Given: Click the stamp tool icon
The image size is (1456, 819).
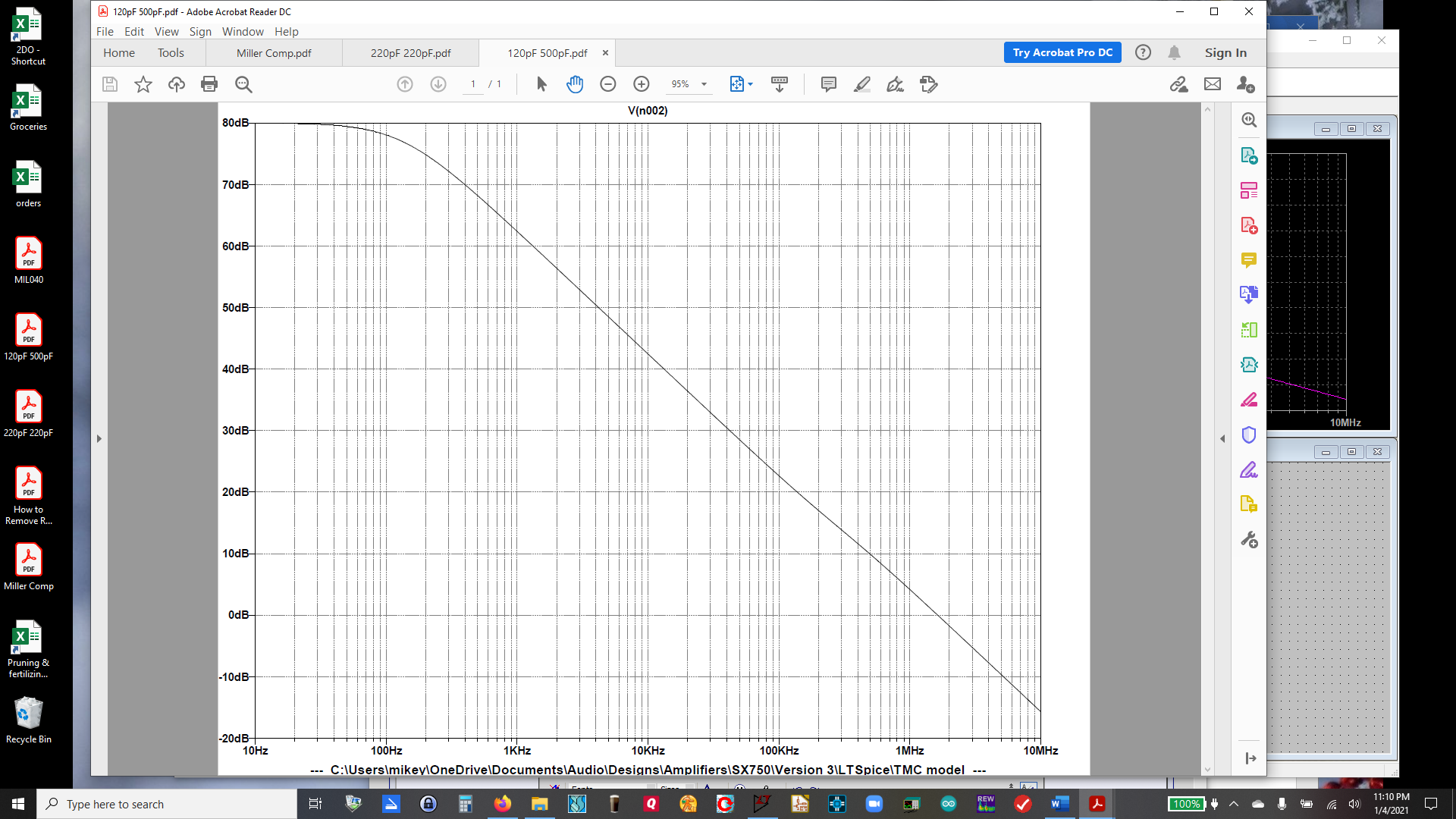Looking at the screenshot, I should coord(929,84).
